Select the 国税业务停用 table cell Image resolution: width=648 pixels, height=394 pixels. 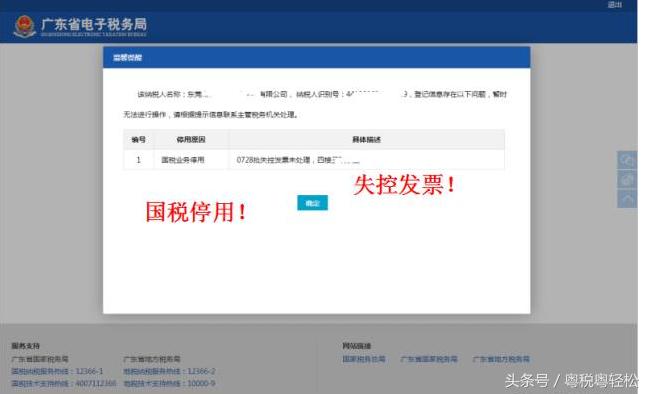click(x=191, y=160)
